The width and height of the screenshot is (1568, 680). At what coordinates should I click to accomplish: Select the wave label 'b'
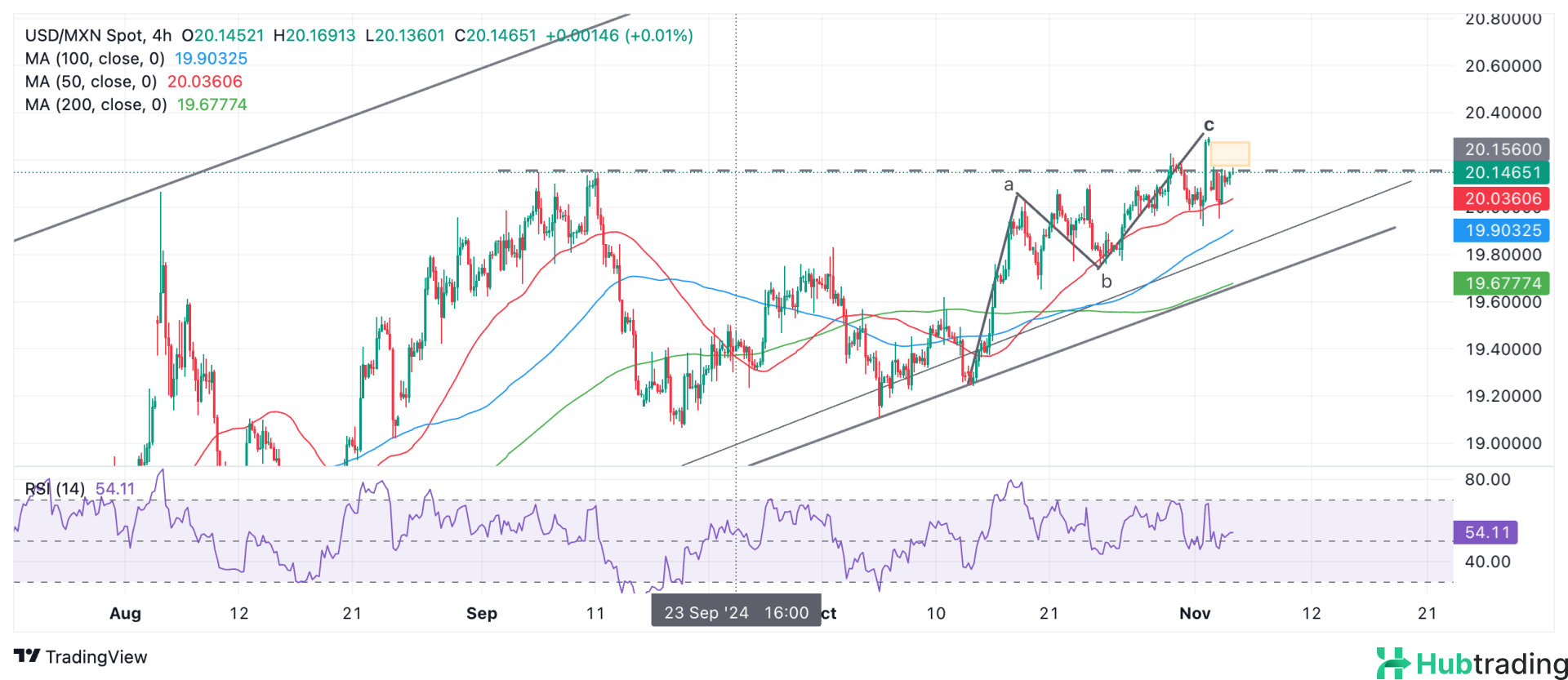1106,282
